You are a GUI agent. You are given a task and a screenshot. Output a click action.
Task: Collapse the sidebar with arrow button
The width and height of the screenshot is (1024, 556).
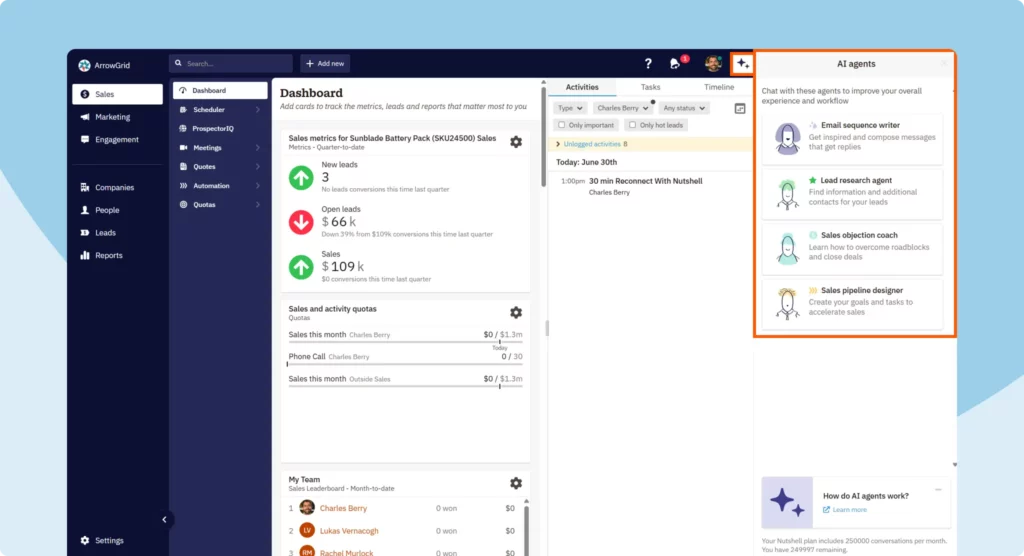[x=165, y=519]
